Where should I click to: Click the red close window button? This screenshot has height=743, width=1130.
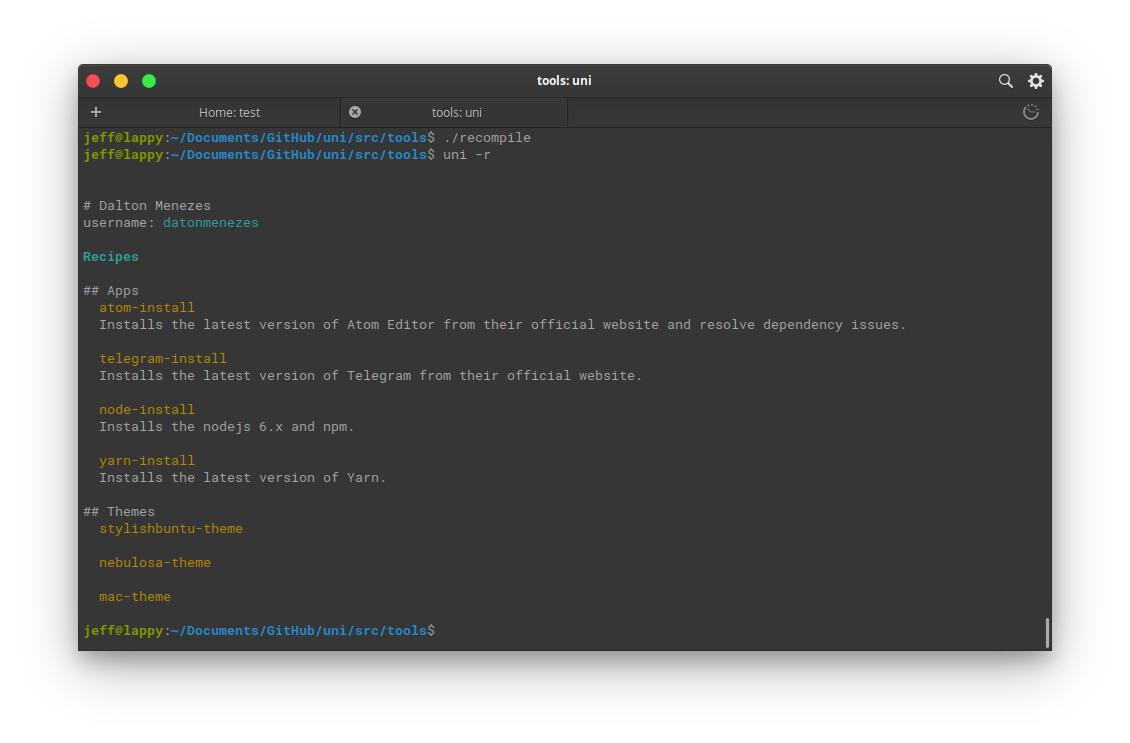click(x=93, y=81)
